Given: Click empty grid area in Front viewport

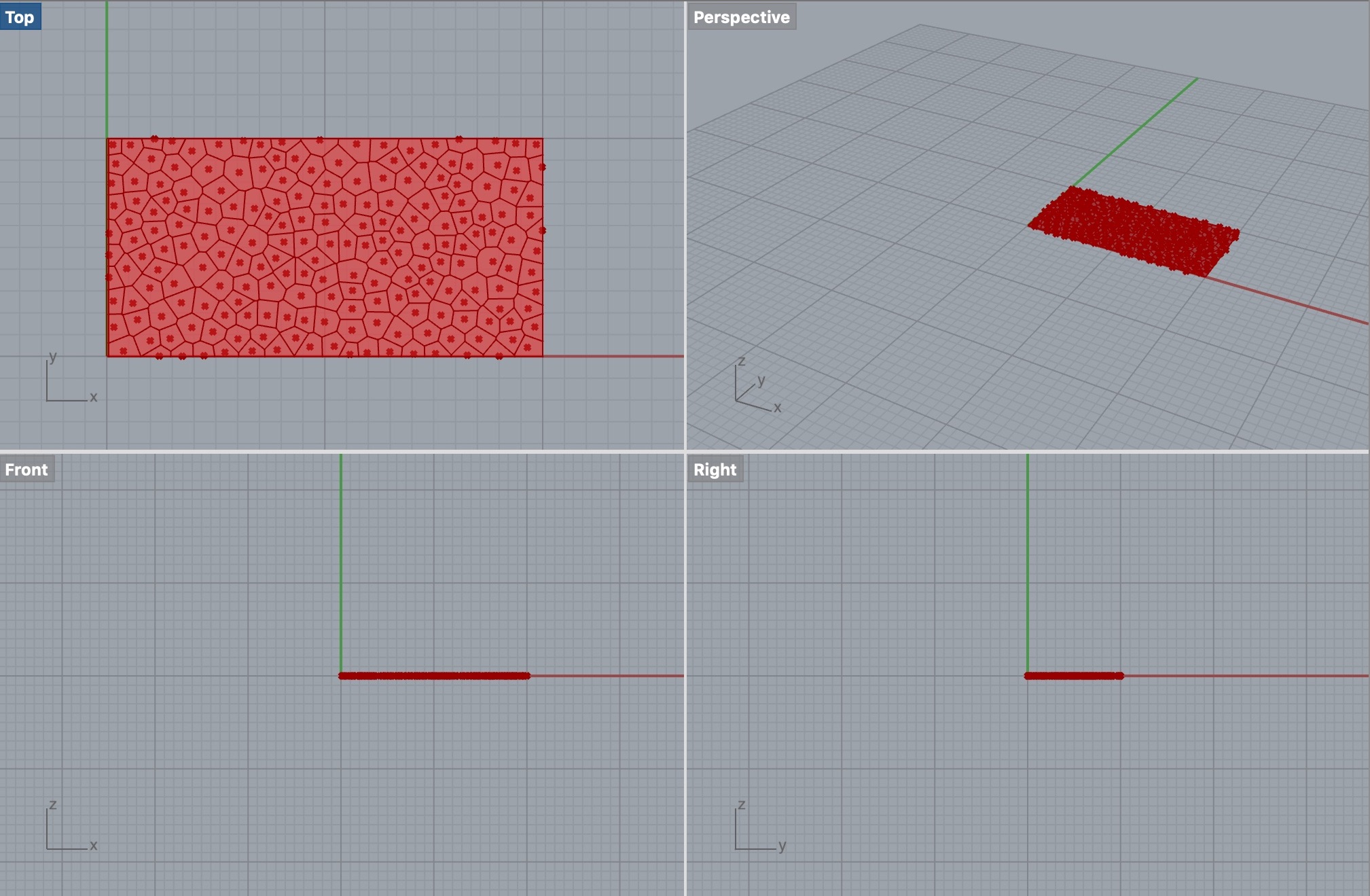Looking at the screenshot, I should [x=204, y=577].
